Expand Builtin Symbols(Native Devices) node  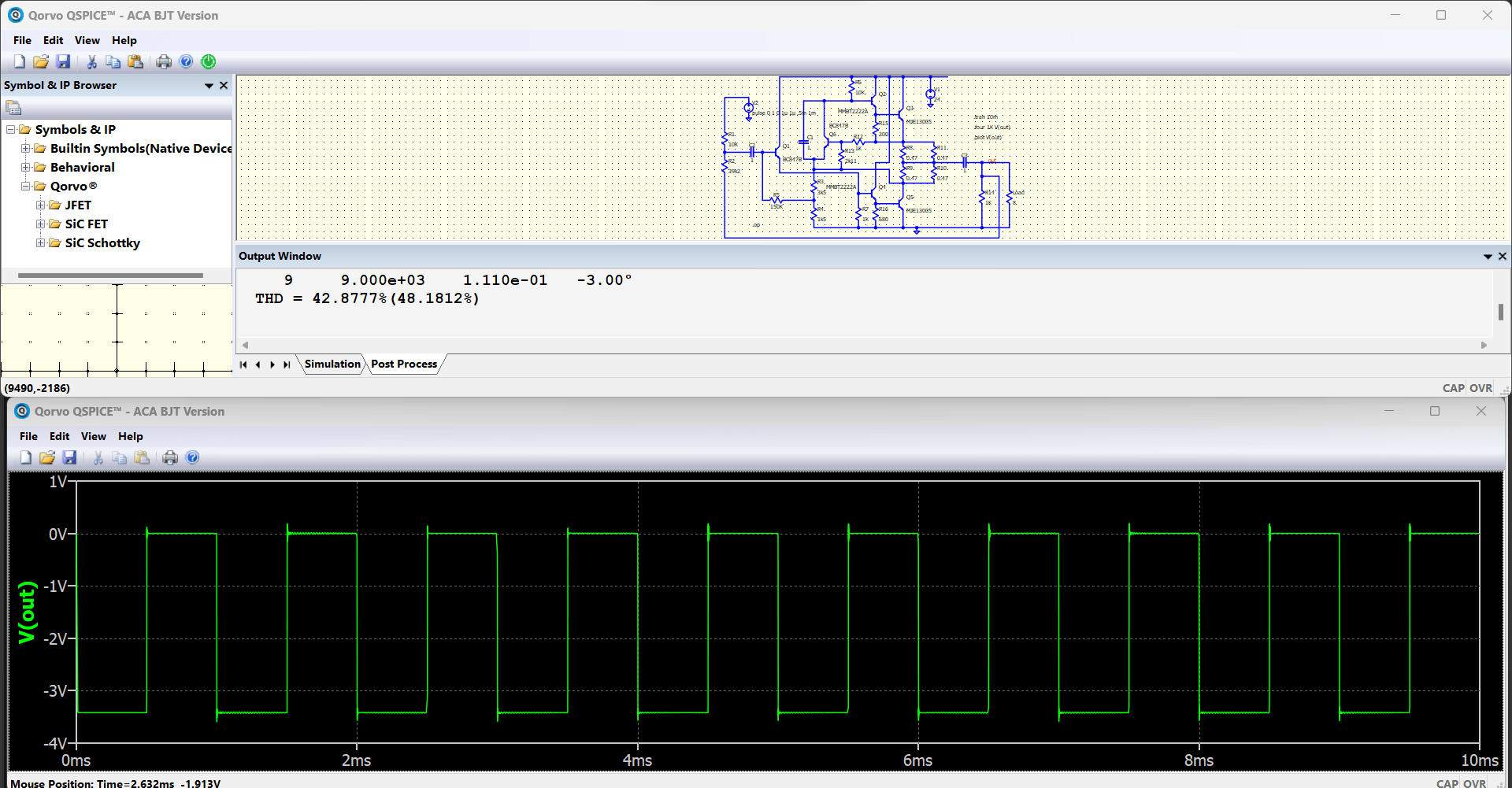click(x=25, y=148)
